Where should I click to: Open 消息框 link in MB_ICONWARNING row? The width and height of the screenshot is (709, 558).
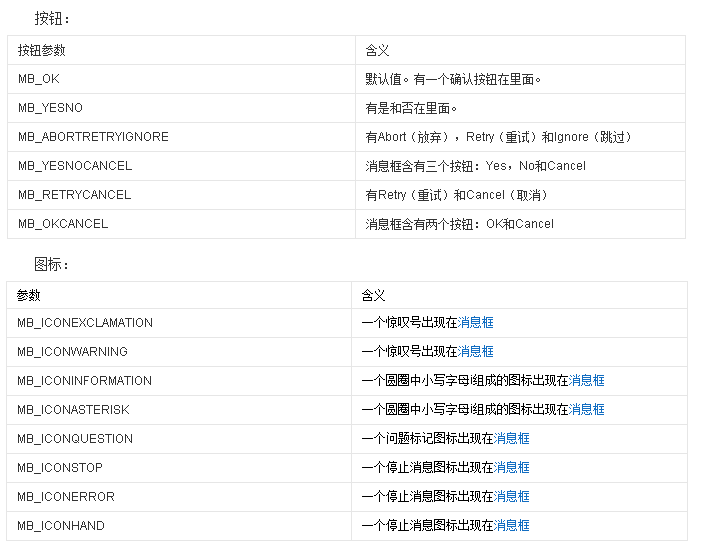475,351
